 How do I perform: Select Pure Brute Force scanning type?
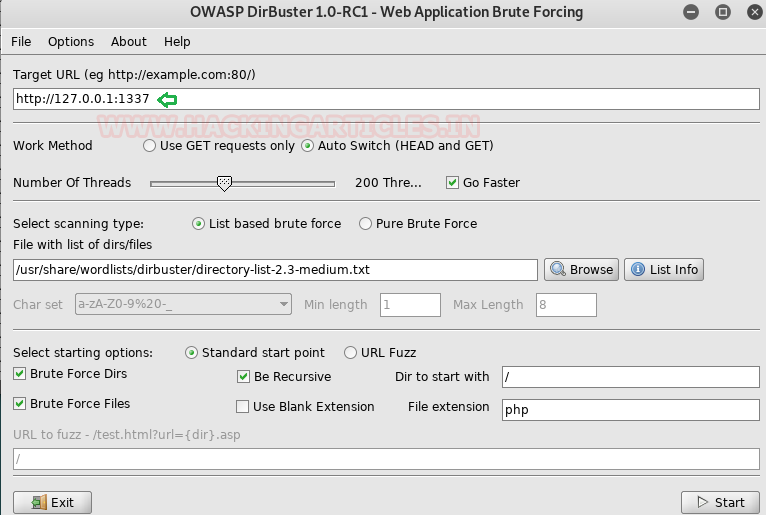tap(365, 224)
